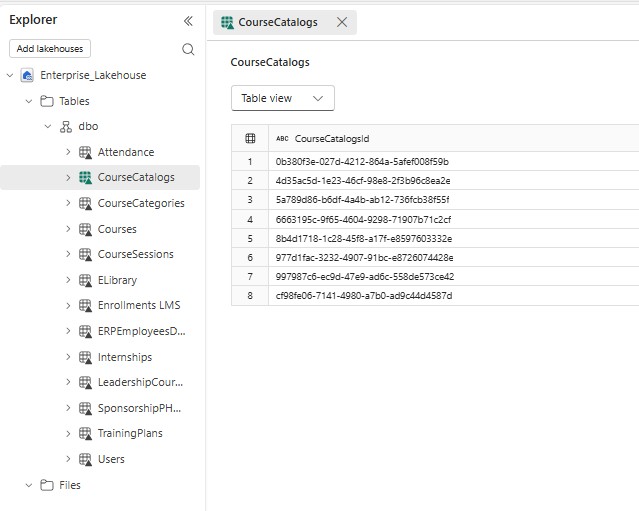Click cell 6663195c-9f65-4604-9298-71907b71c2cf
The width and height of the screenshot is (639, 511).
(364, 220)
